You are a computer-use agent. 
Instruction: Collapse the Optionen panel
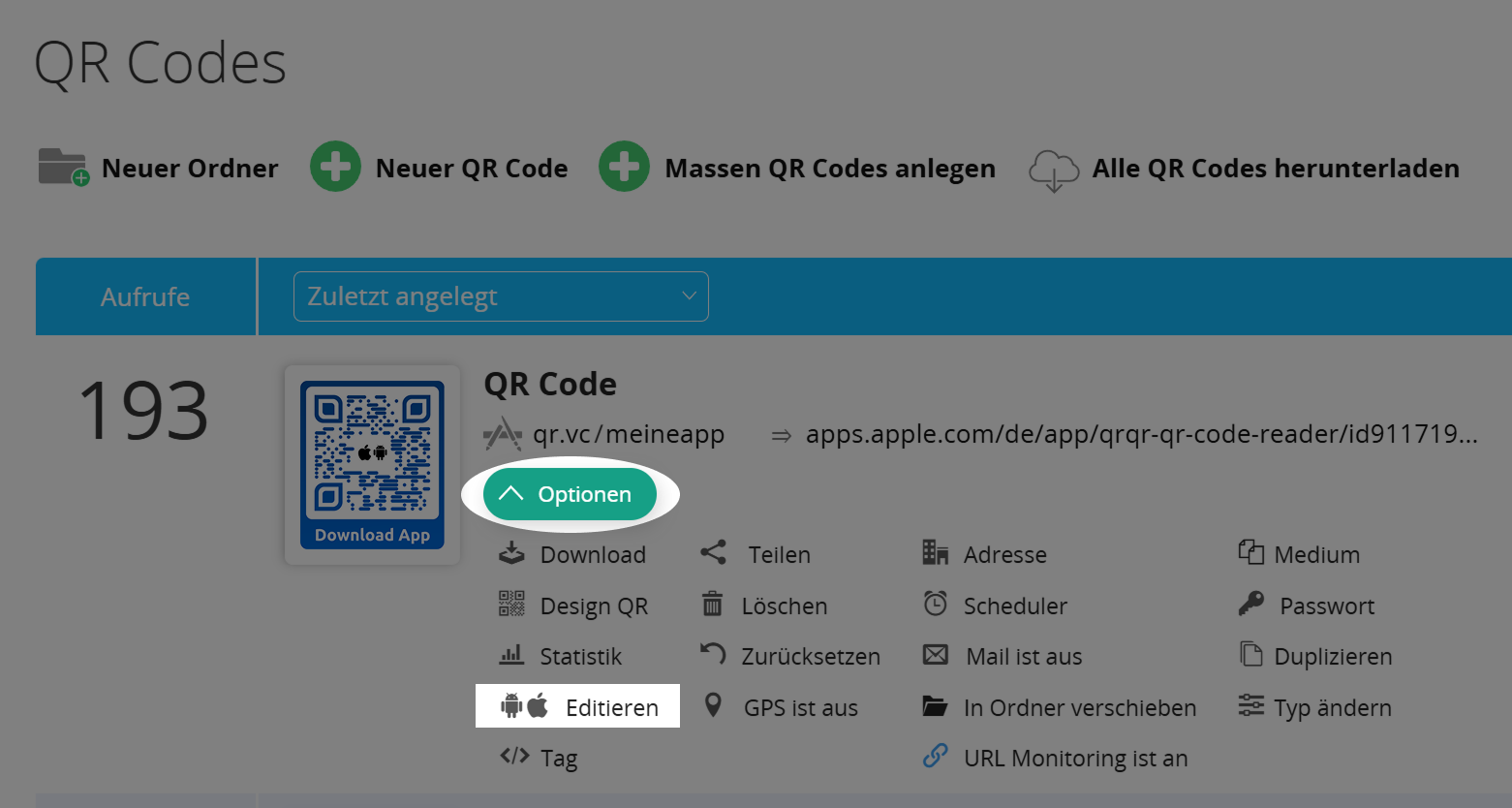coord(570,493)
